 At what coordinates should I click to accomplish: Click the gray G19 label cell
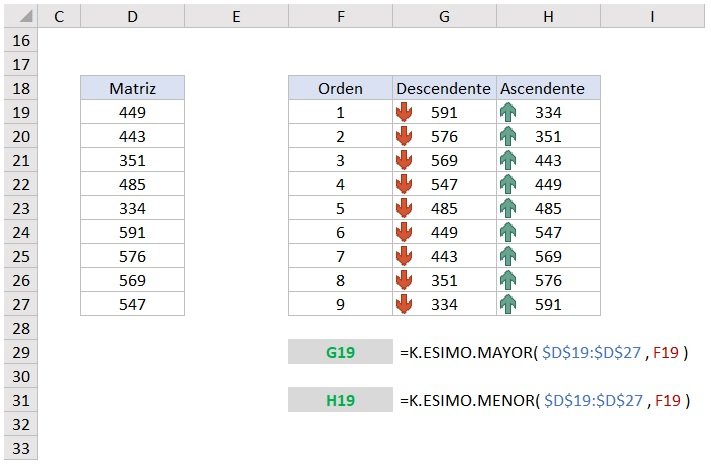click(341, 352)
